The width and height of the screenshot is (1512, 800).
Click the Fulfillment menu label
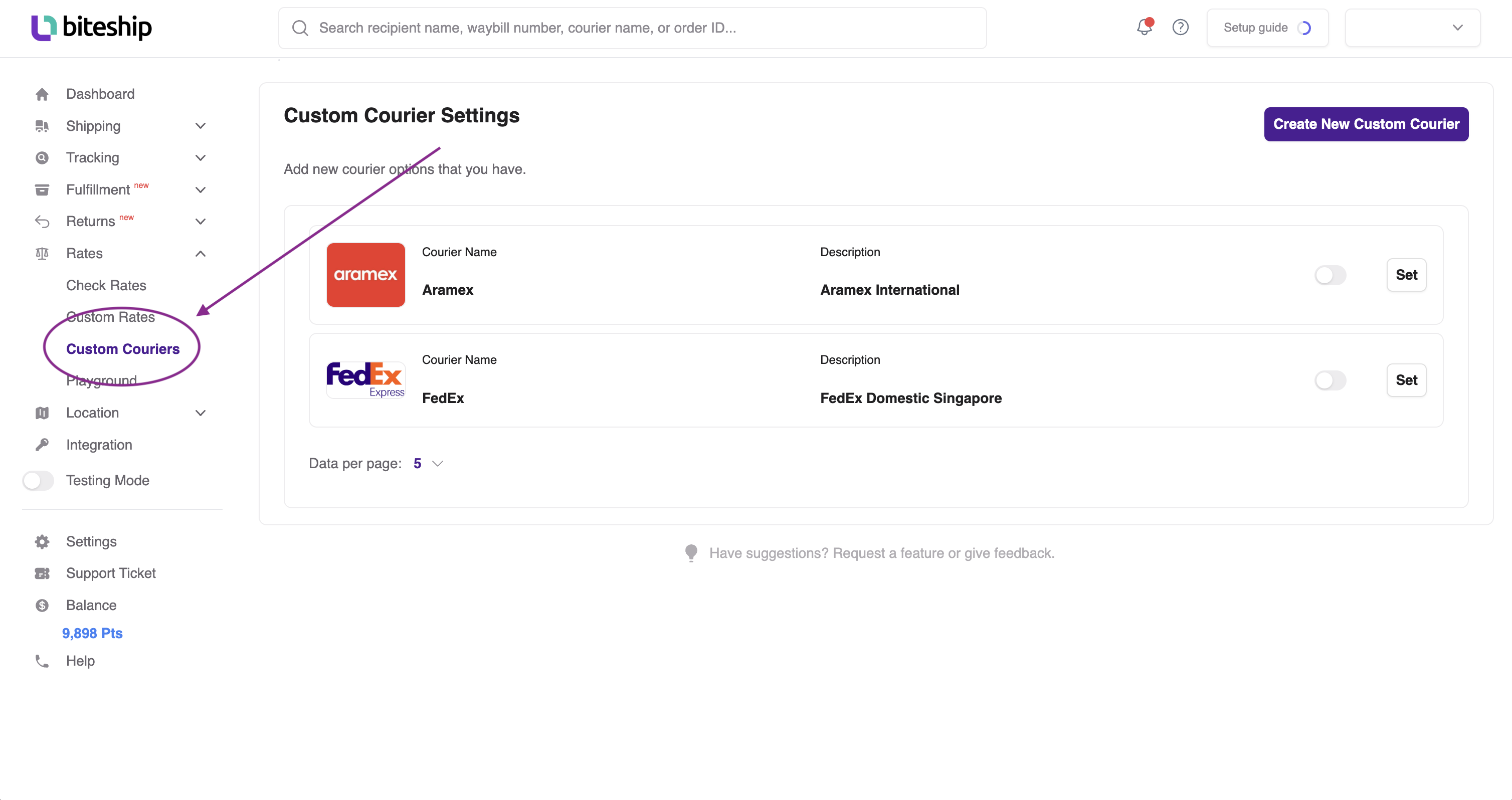coord(97,189)
